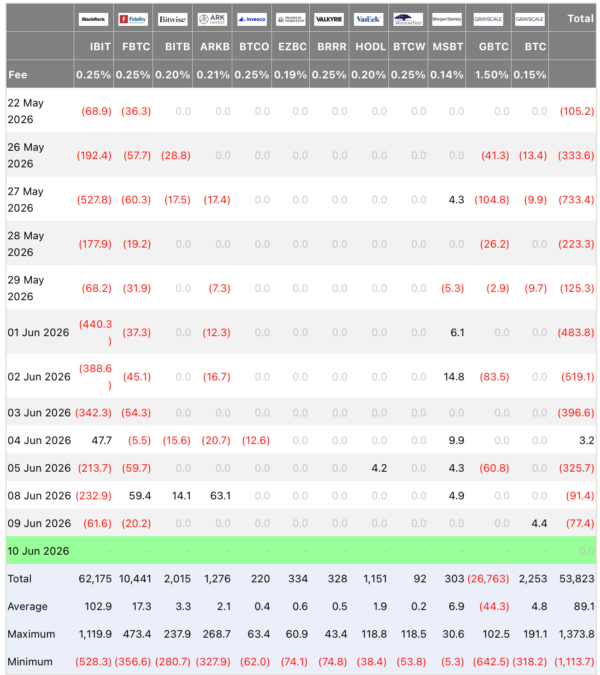Click the 27 May total (733.4)
The height and width of the screenshot is (675, 600).
576,200
